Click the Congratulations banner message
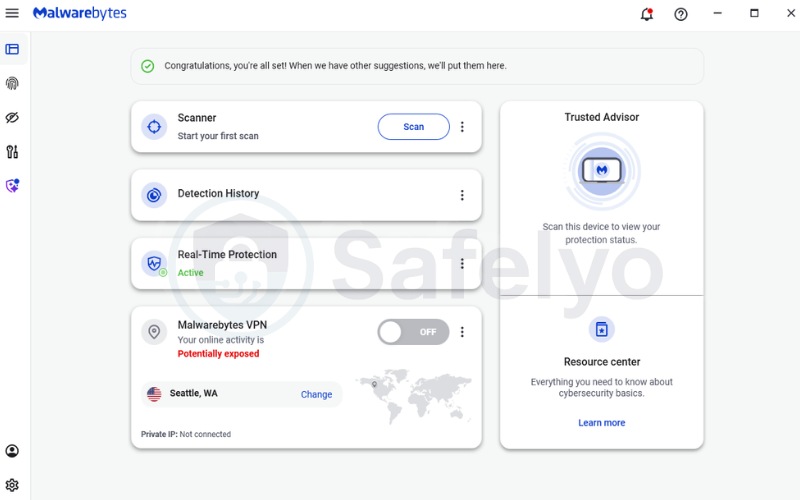 click(335, 66)
